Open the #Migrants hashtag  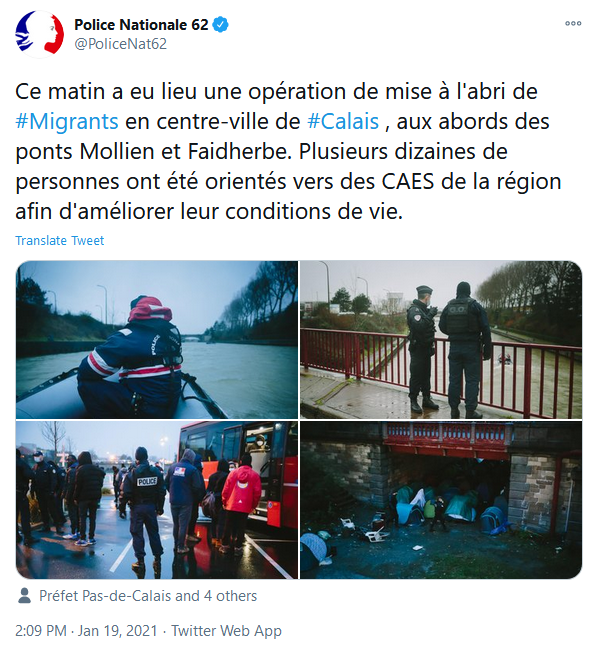click(x=67, y=122)
